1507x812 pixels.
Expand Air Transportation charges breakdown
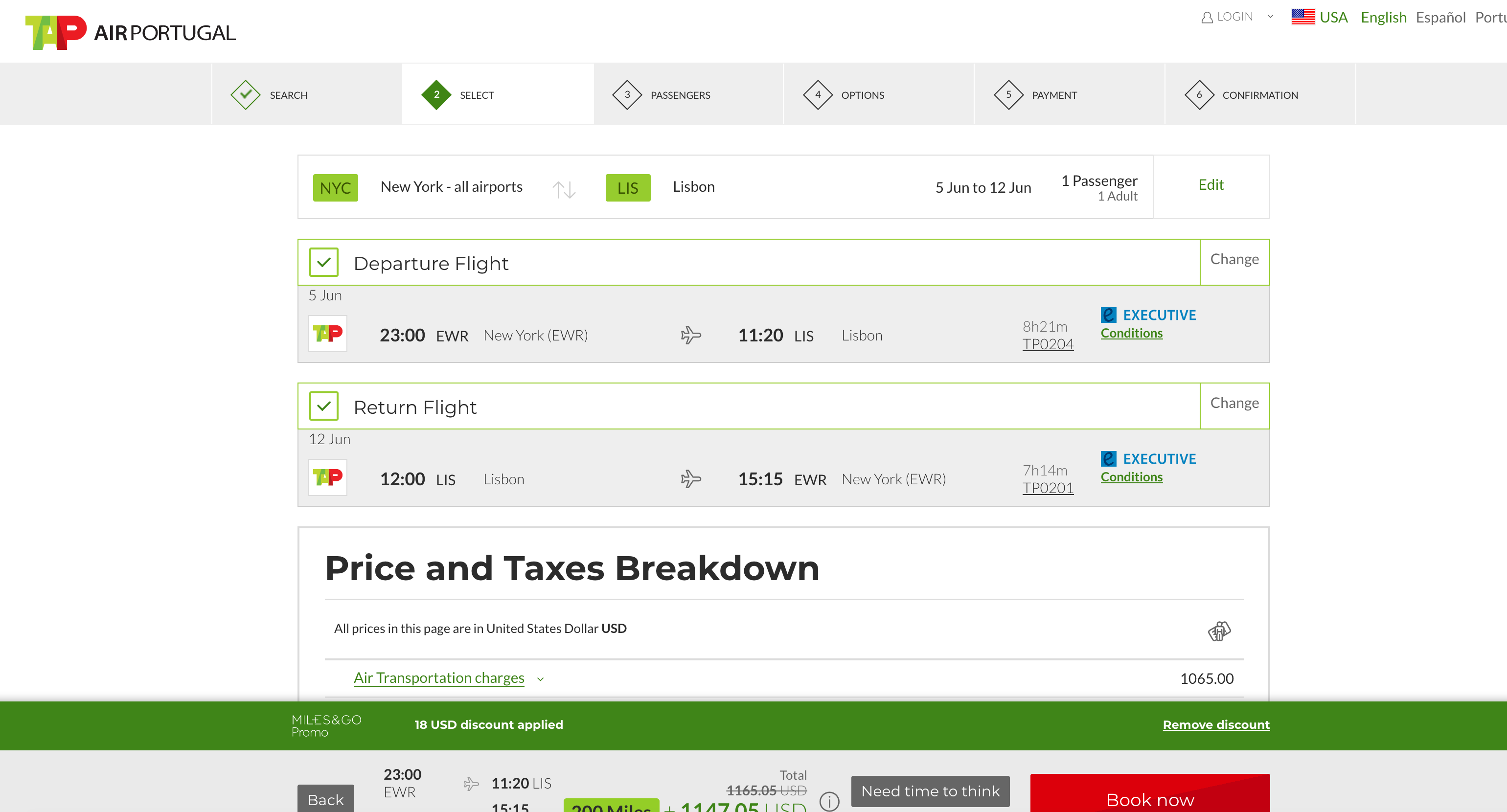click(x=439, y=677)
